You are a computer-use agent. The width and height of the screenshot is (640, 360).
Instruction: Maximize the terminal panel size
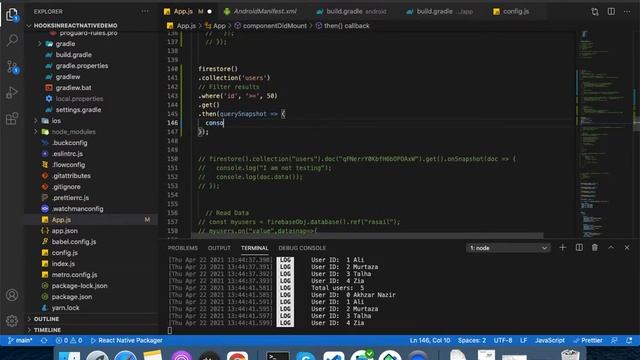[x=611, y=247]
